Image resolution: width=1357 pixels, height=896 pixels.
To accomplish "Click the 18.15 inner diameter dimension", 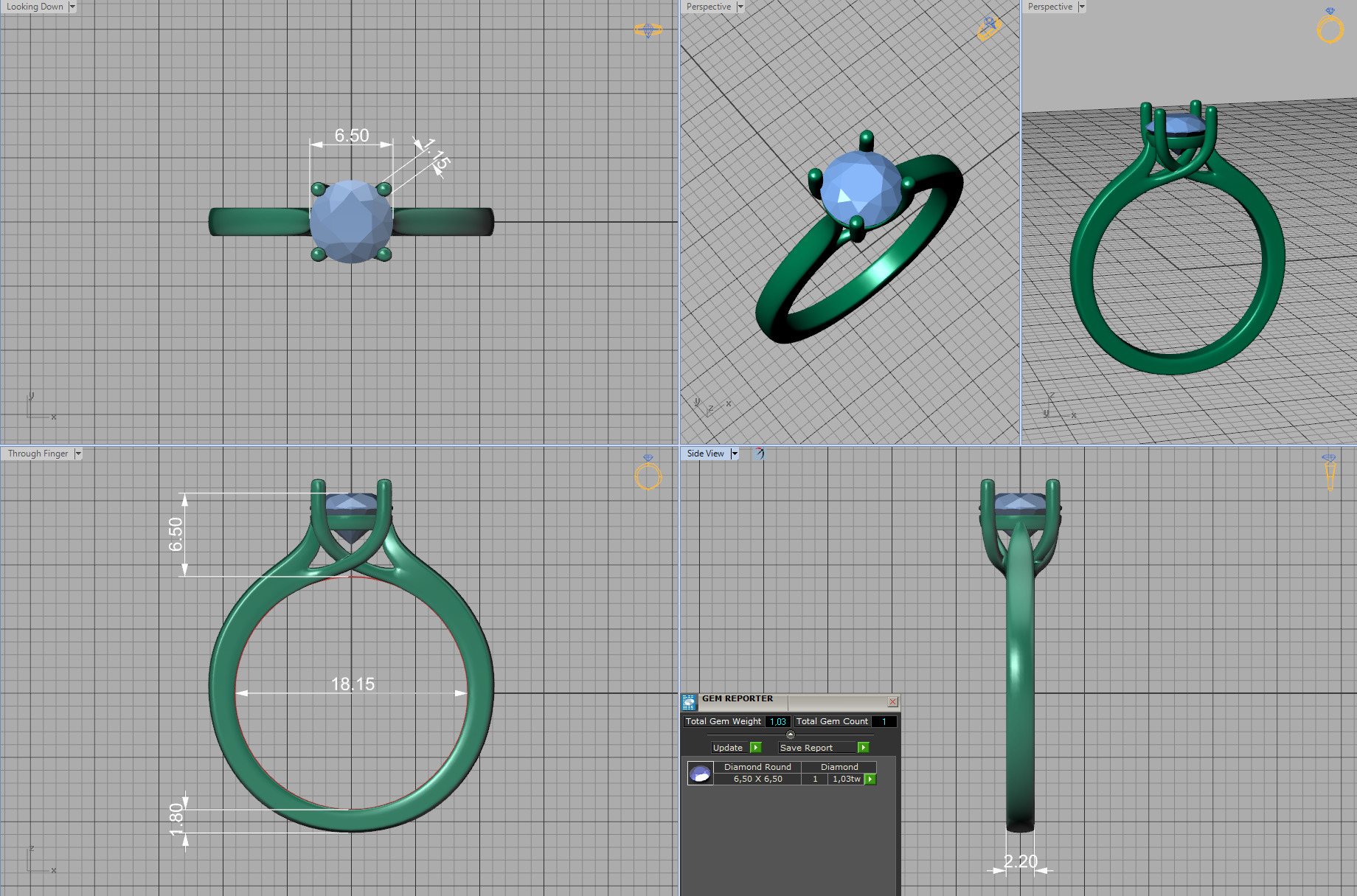I will click(x=353, y=684).
